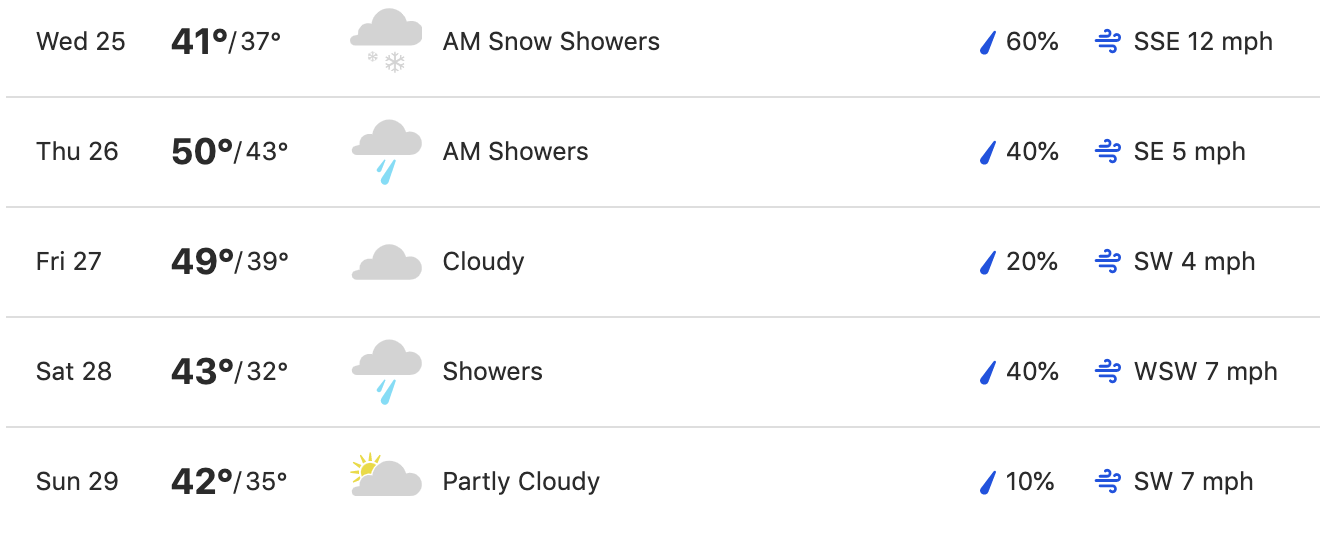This screenshot has width=1320, height=534.
Task: Click the cloudy icon for Fri 27
Action: click(386, 262)
